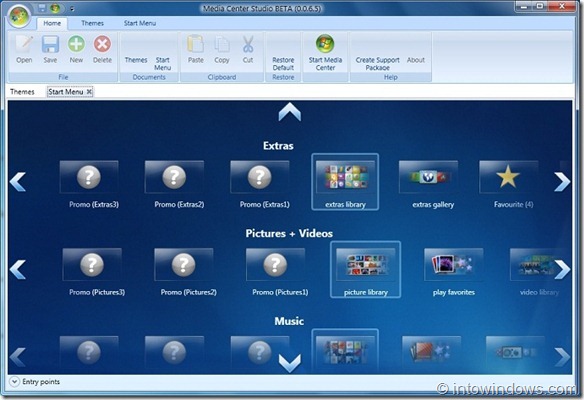This screenshot has height=400, width=584.
Task: Move Music strip right
Action: pos(562,357)
